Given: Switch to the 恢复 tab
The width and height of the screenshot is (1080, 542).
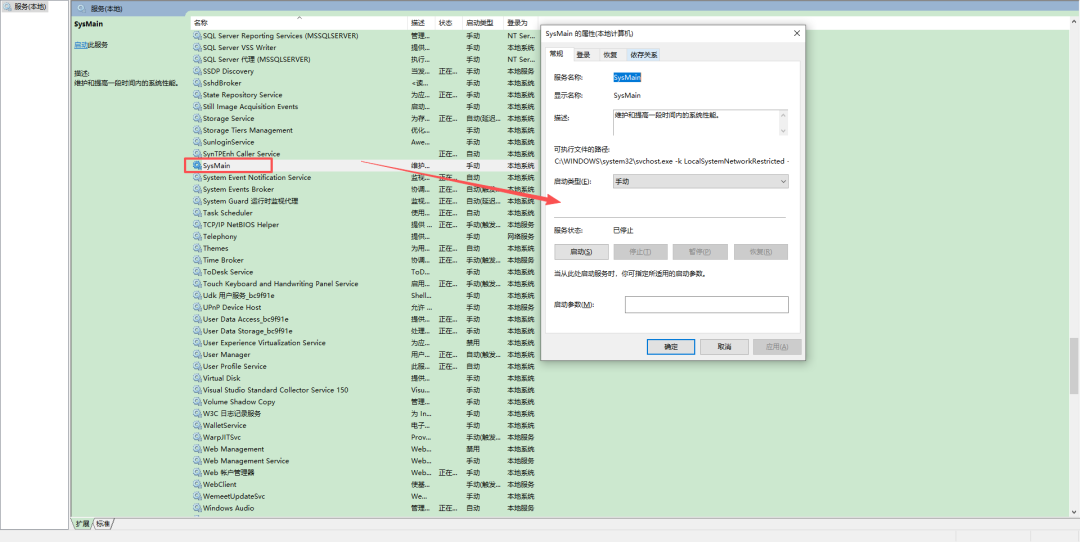Looking at the screenshot, I should coord(610,54).
